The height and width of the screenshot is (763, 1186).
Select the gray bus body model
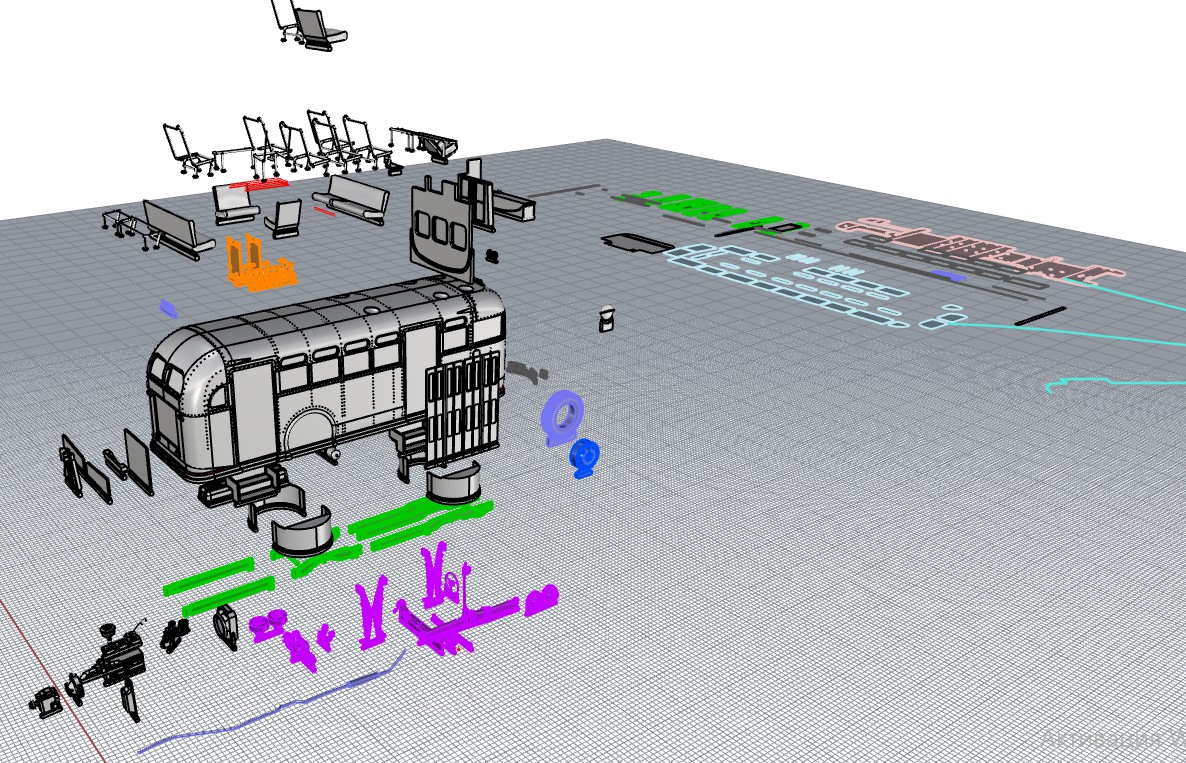click(x=325, y=378)
